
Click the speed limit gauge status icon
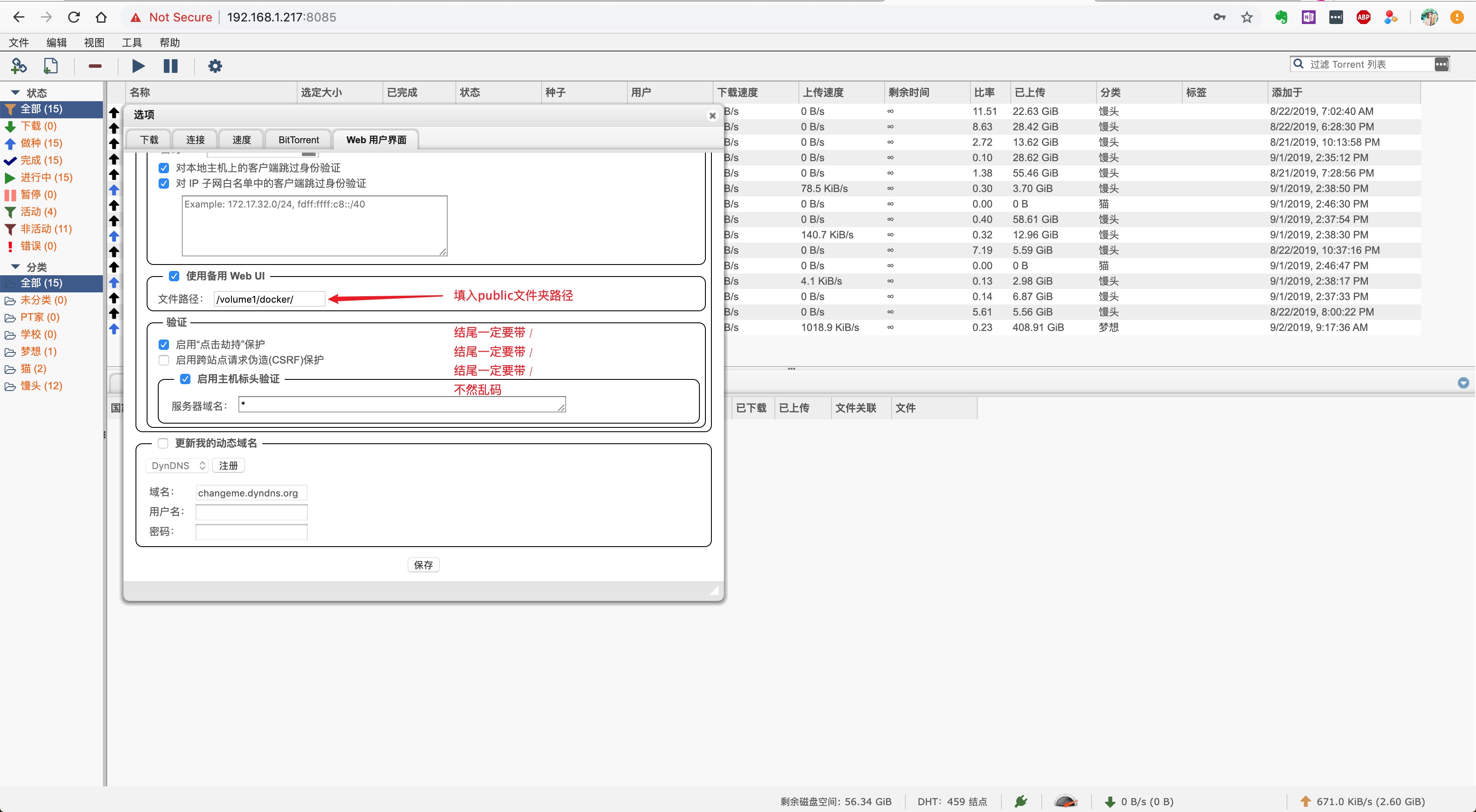(1066, 801)
